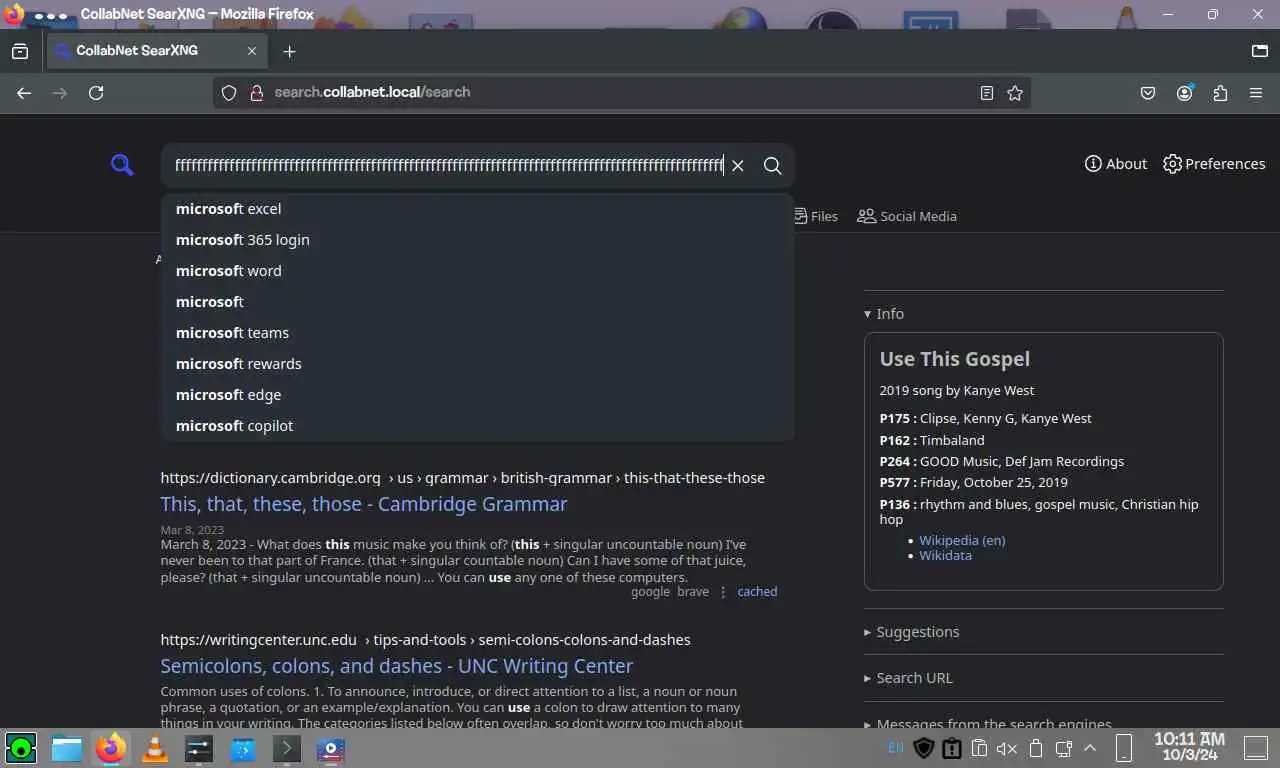This screenshot has height=768, width=1280.
Task: Choose the plain 'microsoft' suggestion
Action: (478, 302)
